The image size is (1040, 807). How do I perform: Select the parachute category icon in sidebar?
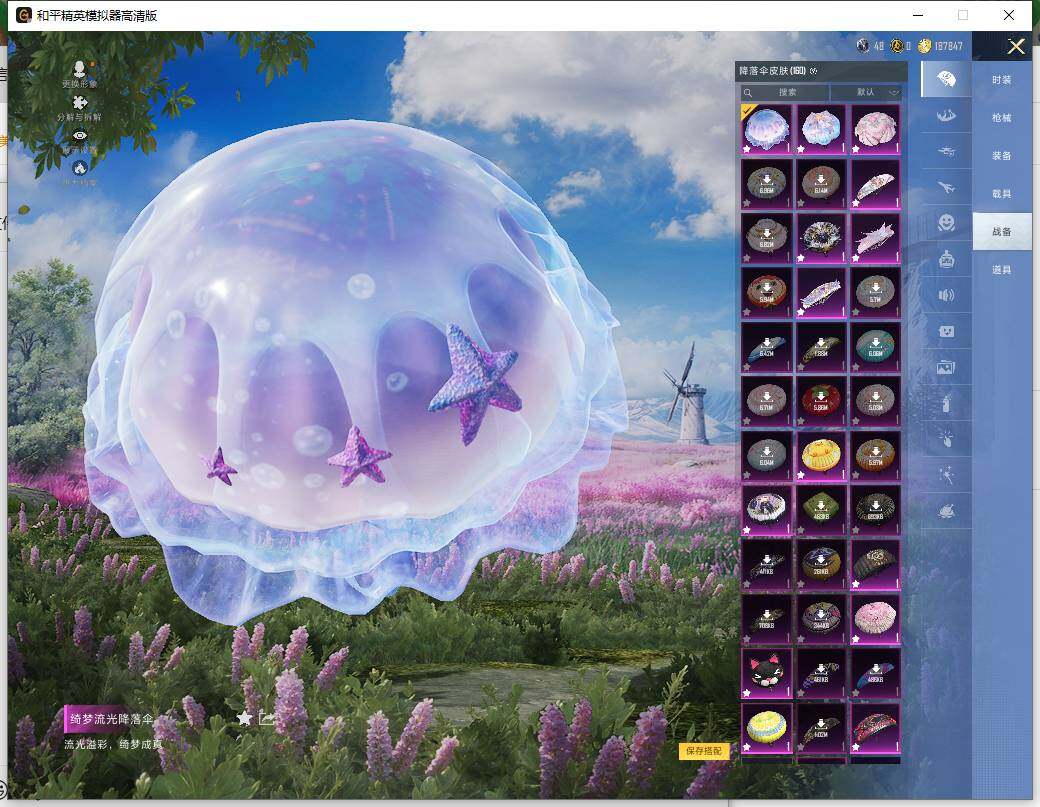pyautogui.click(x=945, y=79)
